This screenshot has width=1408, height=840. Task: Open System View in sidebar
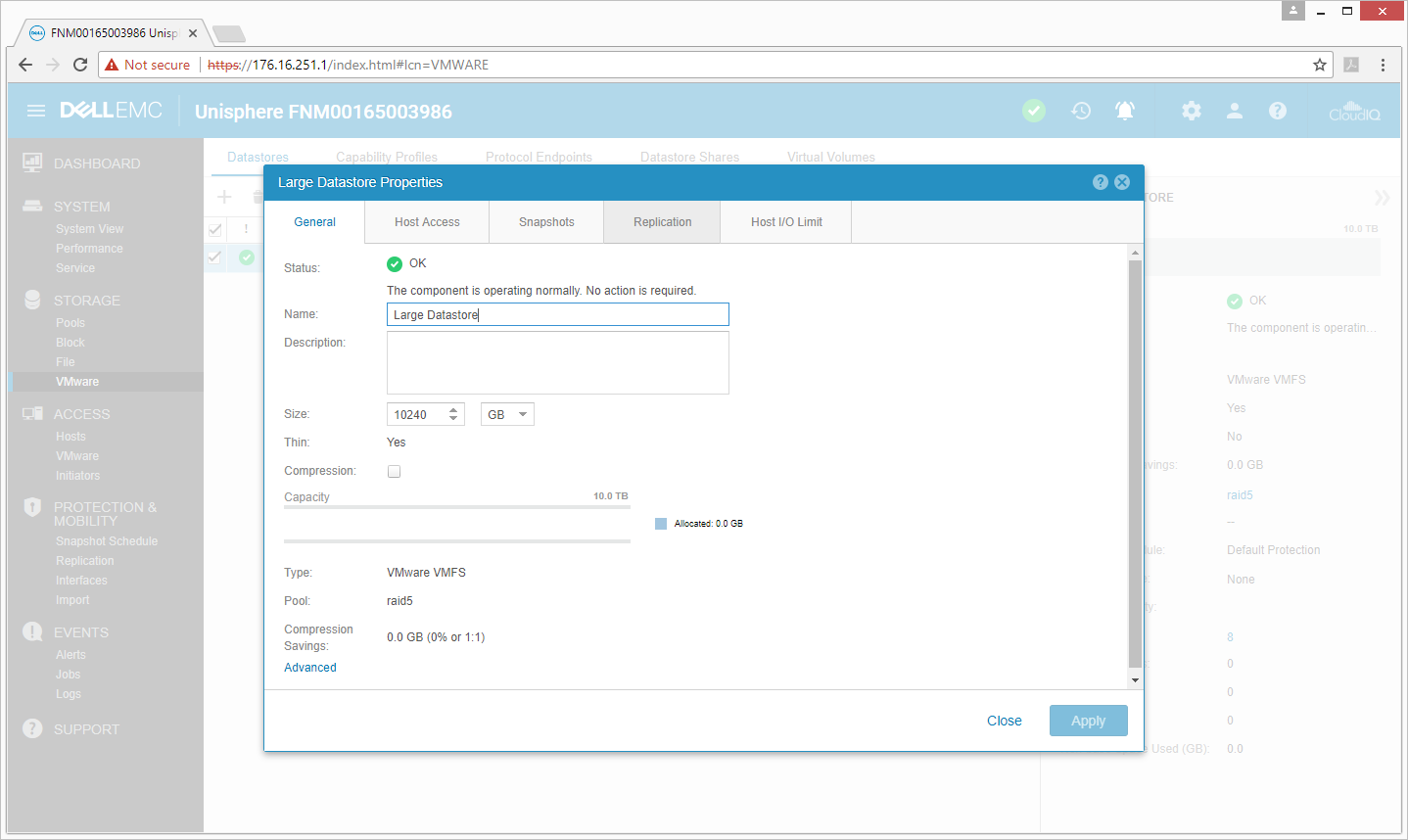pyautogui.click(x=89, y=229)
